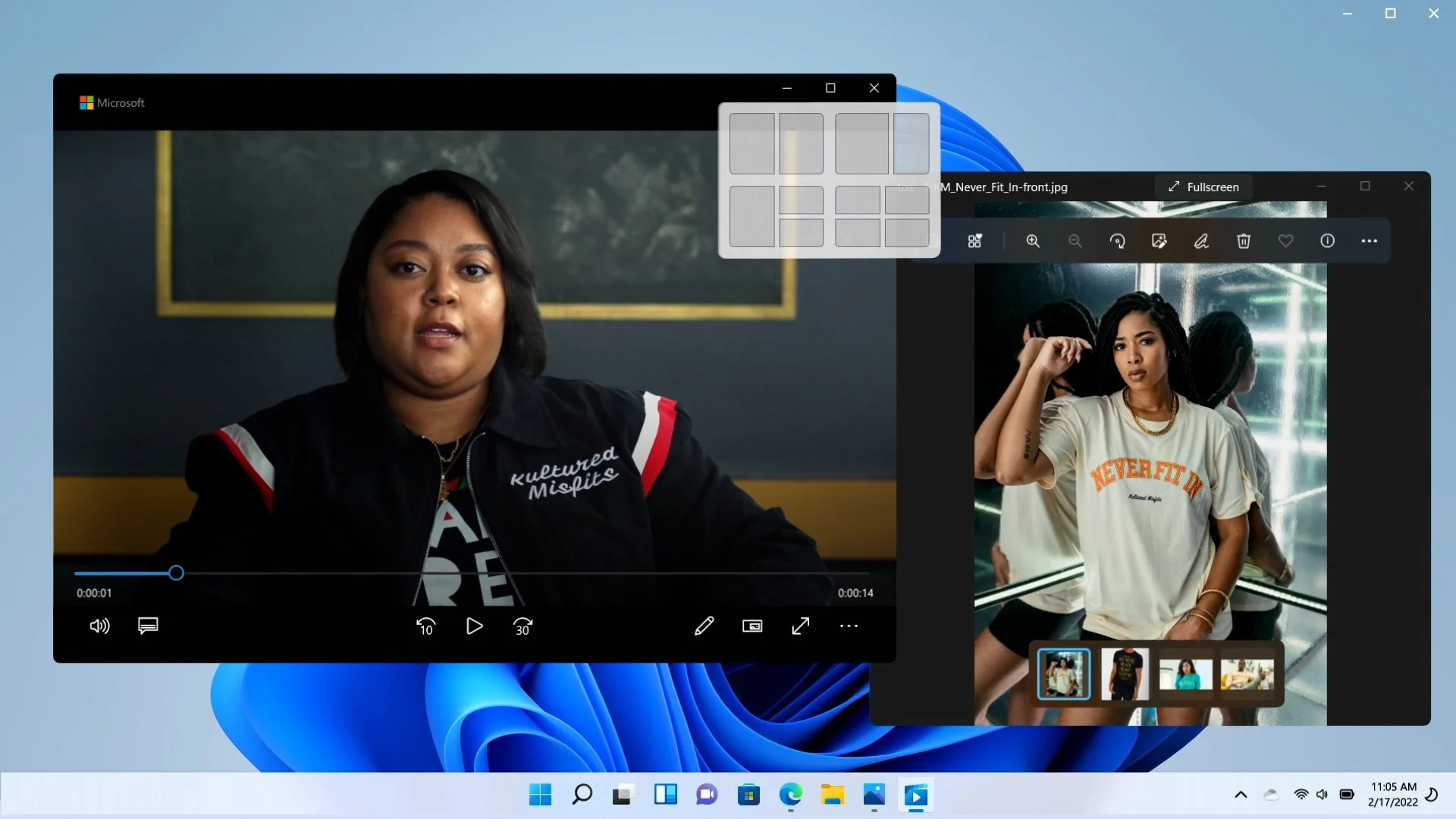The image size is (1456, 819).
Task: Zoom in on the photo
Action: tap(1033, 241)
